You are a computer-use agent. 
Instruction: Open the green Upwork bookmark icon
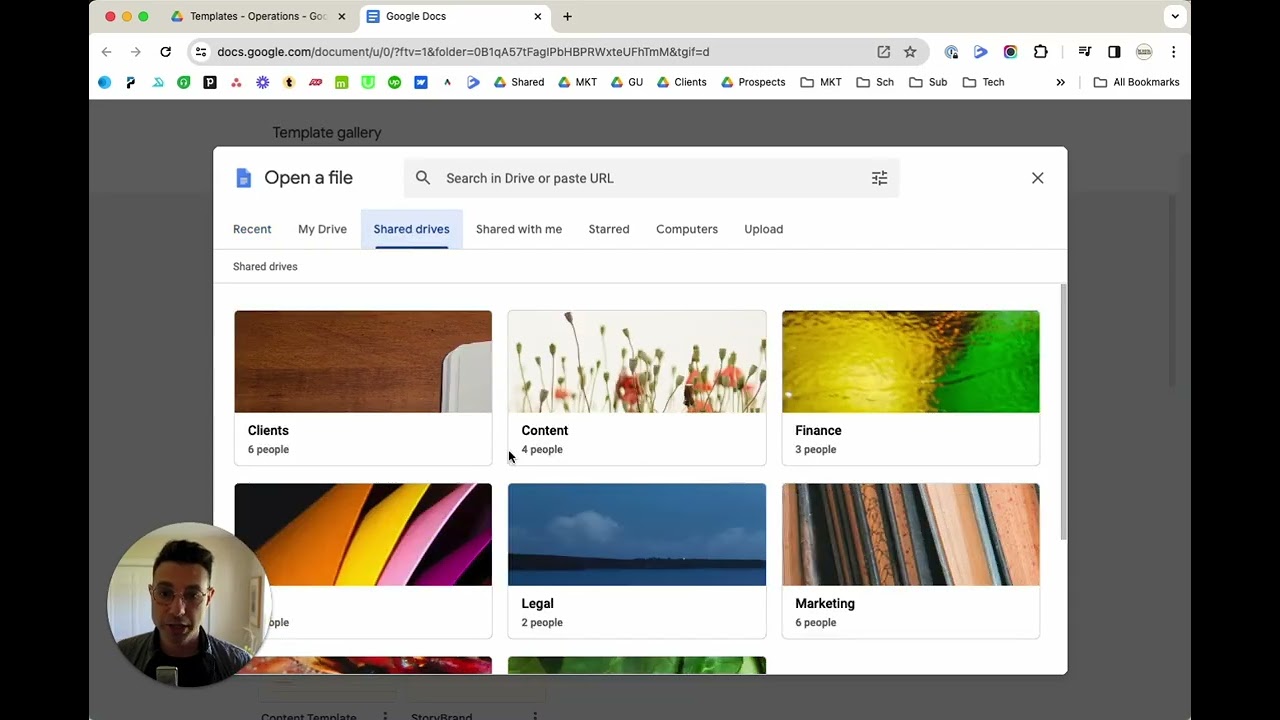pyautogui.click(x=394, y=82)
